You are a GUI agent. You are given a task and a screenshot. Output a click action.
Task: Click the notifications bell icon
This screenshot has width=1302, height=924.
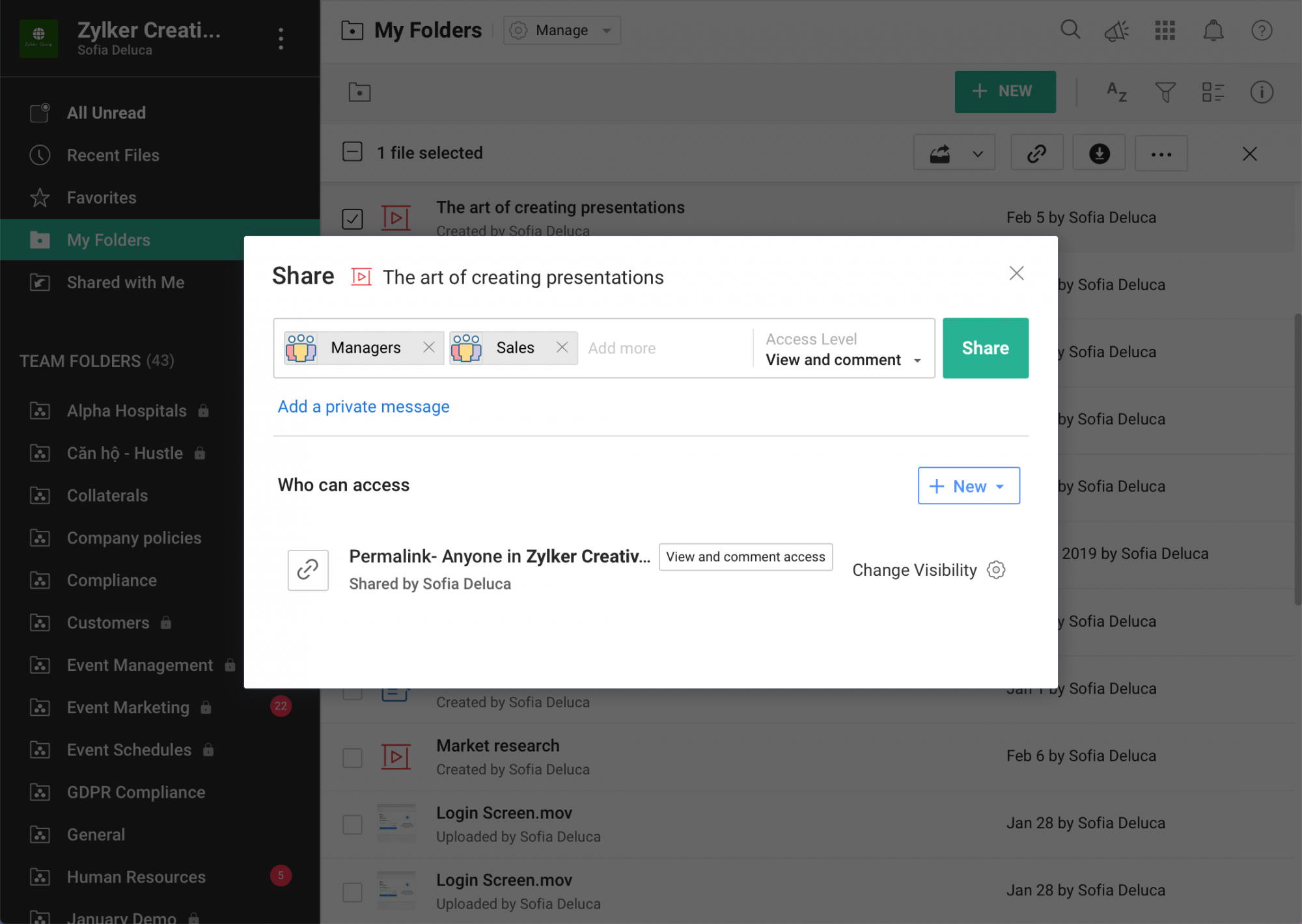tap(1213, 30)
